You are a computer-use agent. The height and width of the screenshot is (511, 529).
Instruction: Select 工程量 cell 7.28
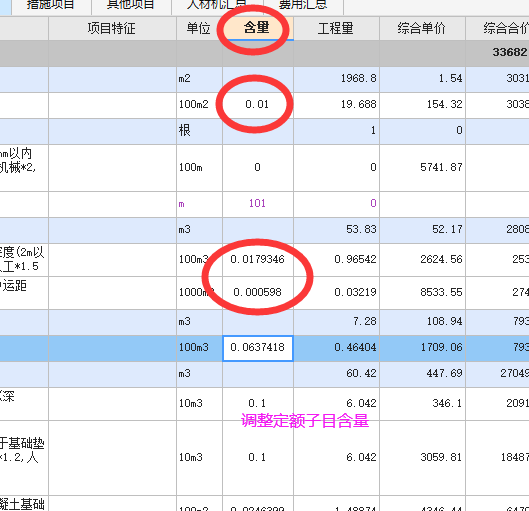click(336, 322)
